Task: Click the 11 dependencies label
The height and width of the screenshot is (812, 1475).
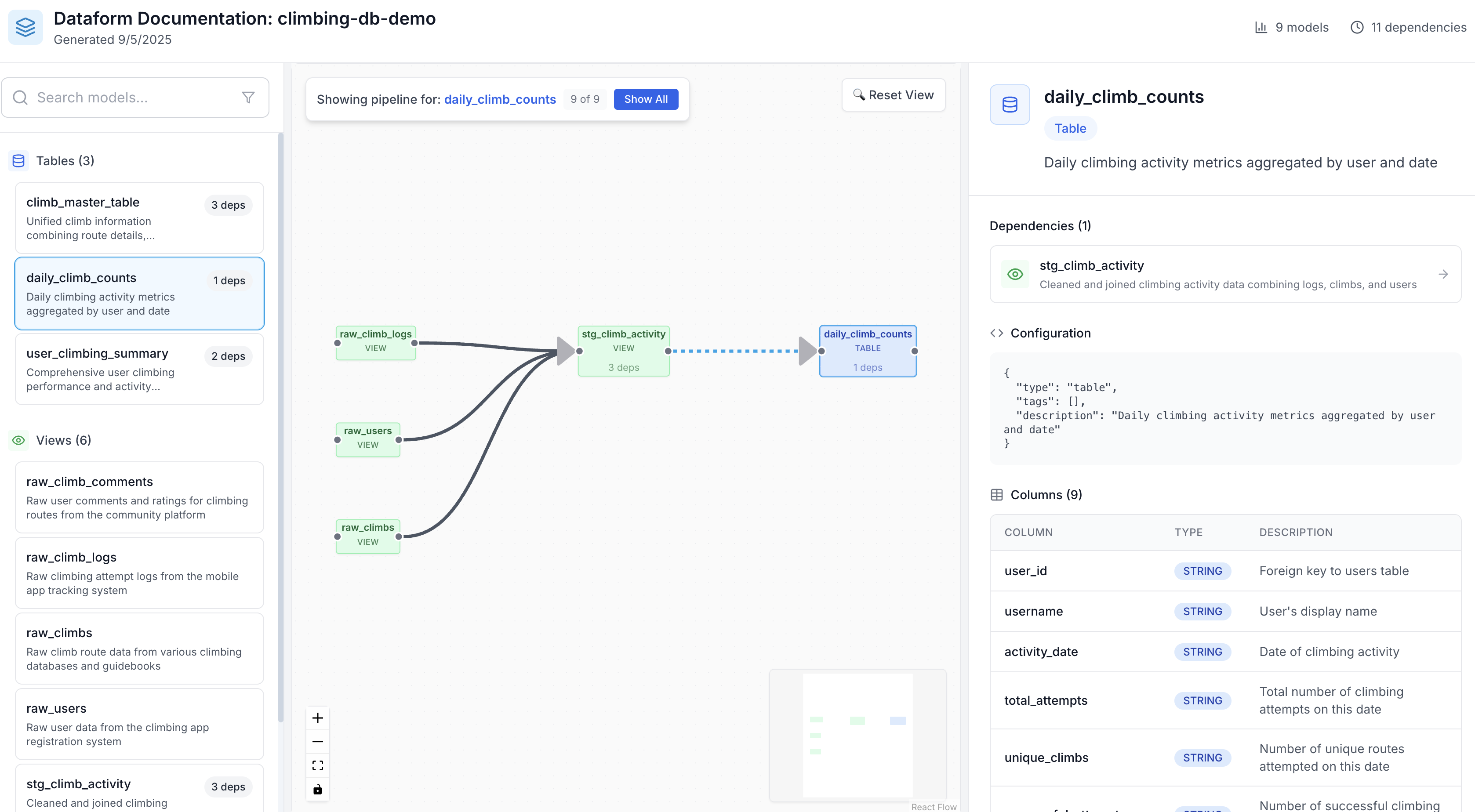Action: pos(1418,28)
